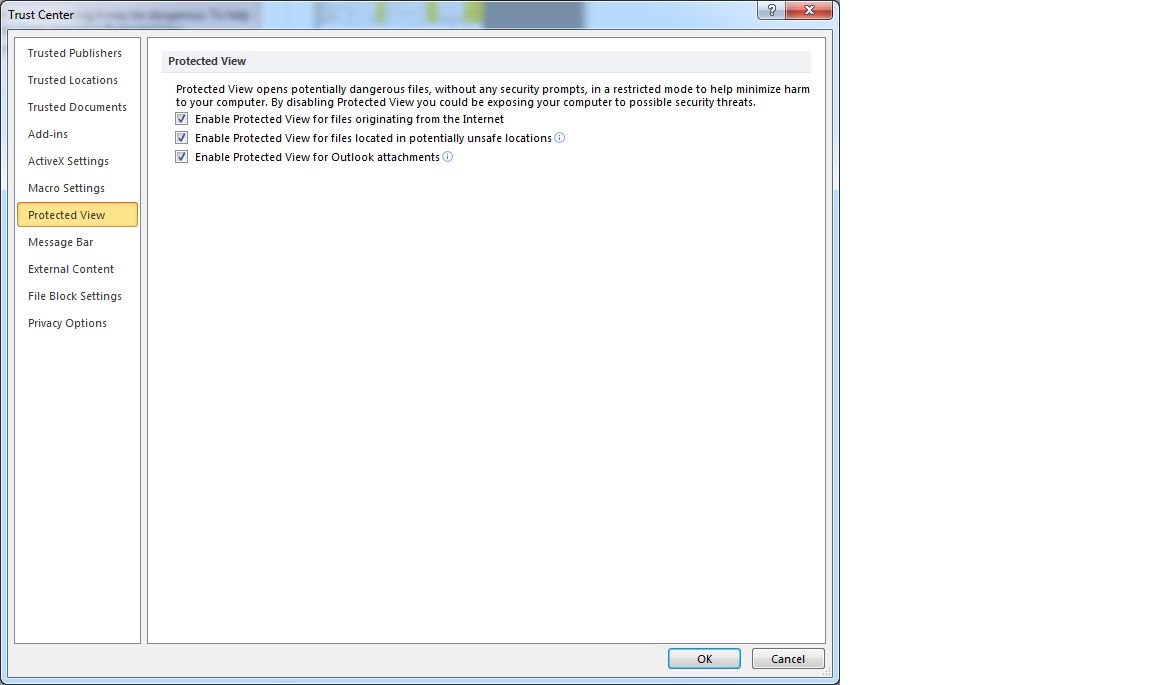Select the highlighted Protected View item
This screenshot has height=685, width=1152.
point(77,215)
